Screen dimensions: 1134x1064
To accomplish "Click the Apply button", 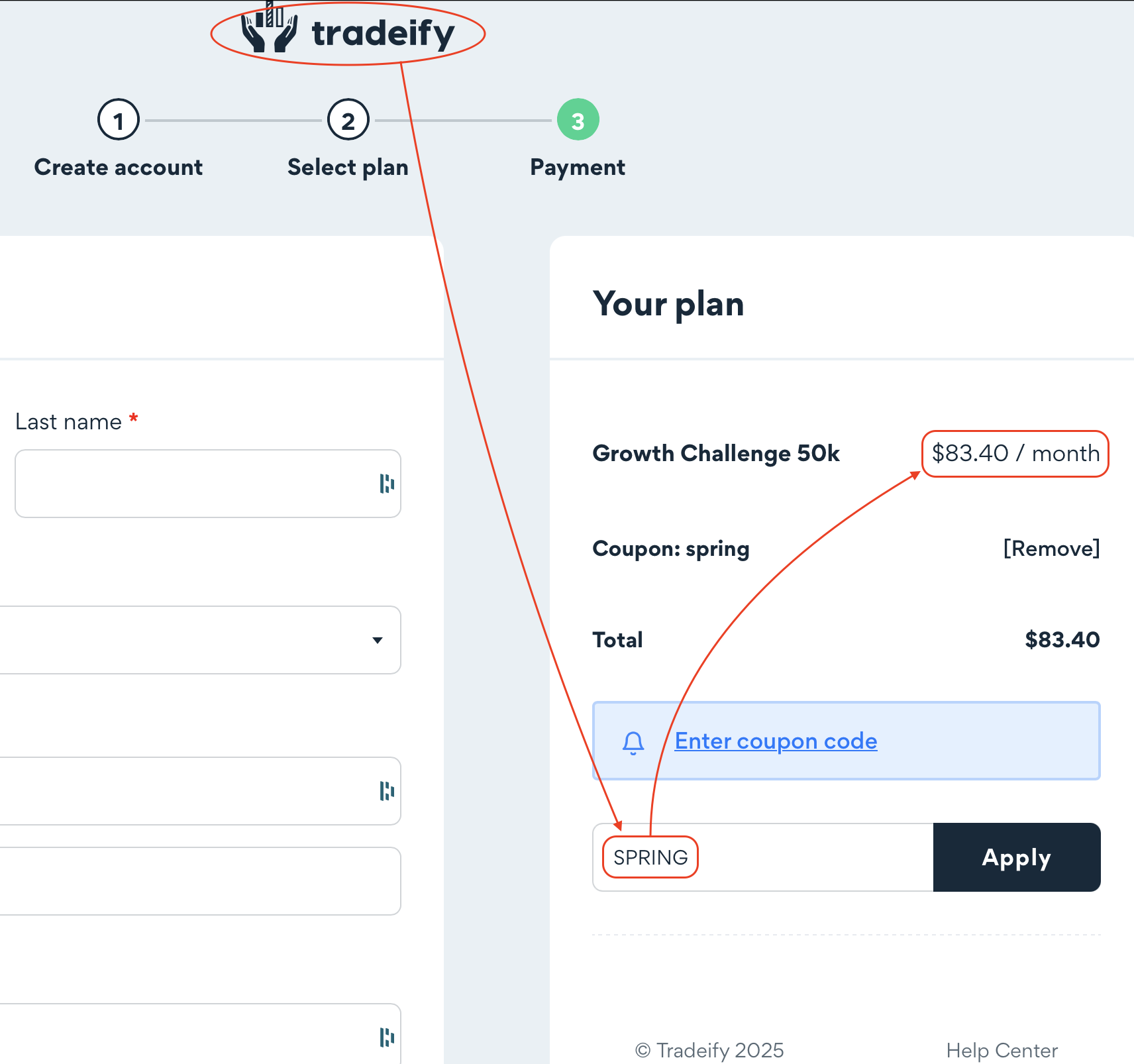I will [x=1015, y=857].
